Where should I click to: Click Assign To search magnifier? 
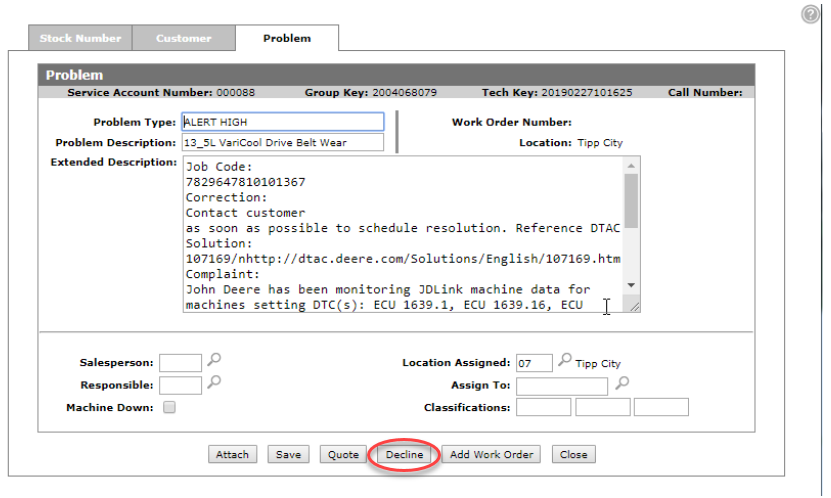[x=622, y=384]
